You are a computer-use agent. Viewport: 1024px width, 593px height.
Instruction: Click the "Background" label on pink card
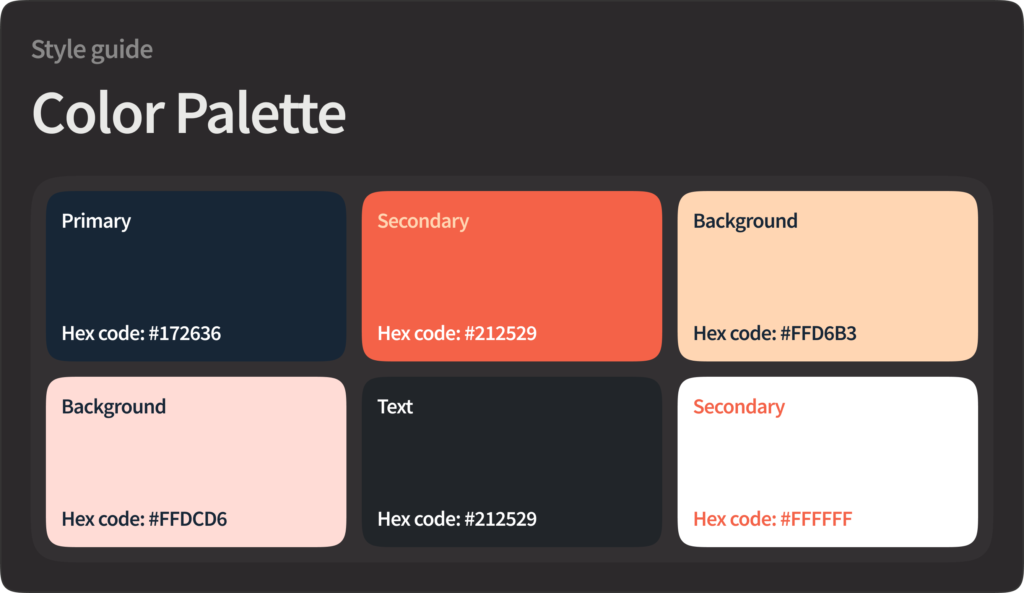click(114, 407)
